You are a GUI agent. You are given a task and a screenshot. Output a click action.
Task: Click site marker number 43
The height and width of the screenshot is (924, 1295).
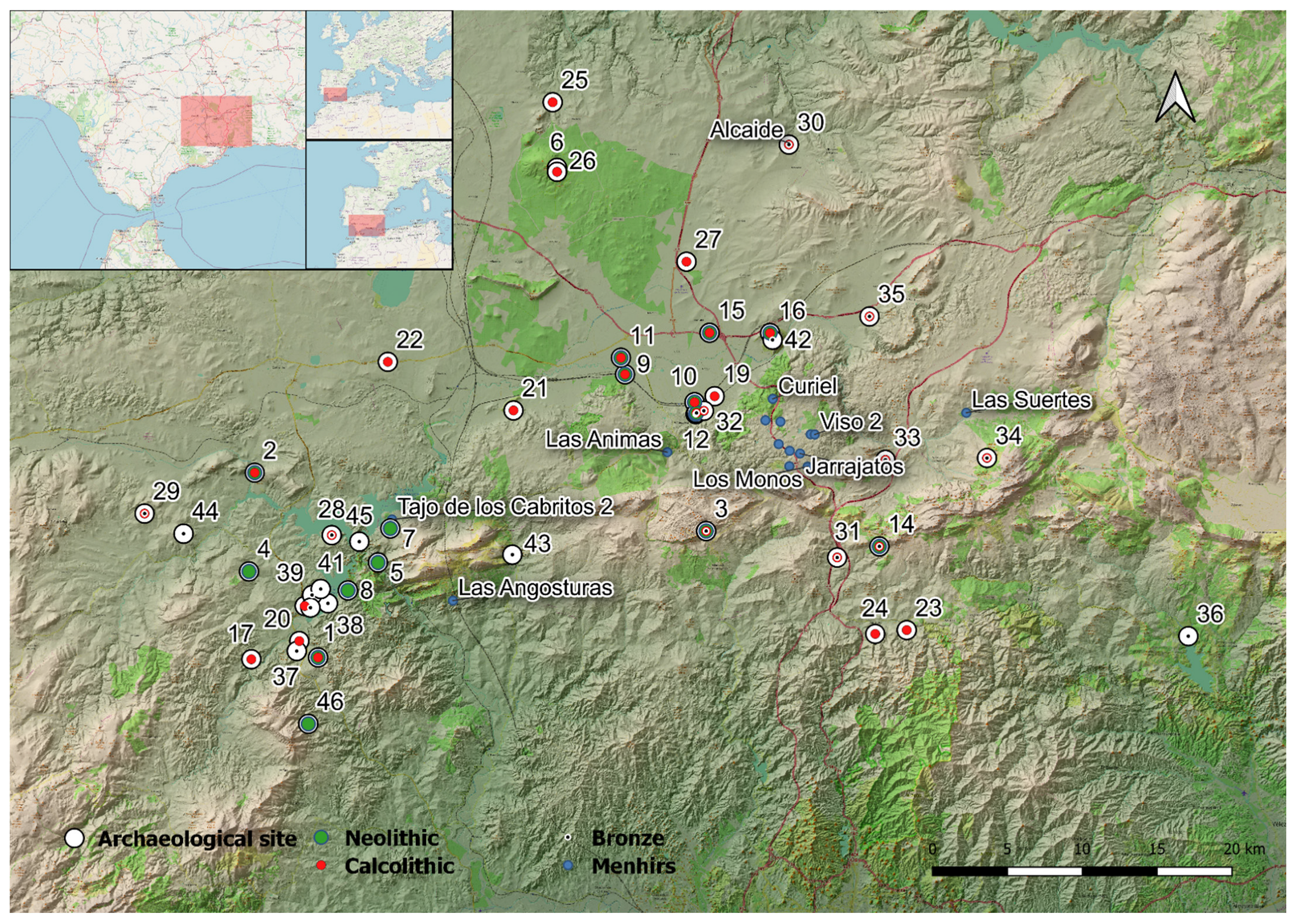512,554
